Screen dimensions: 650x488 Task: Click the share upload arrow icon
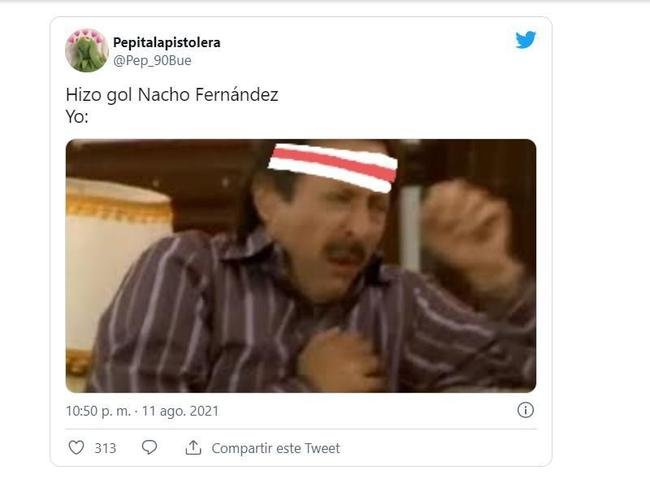coord(193,448)
